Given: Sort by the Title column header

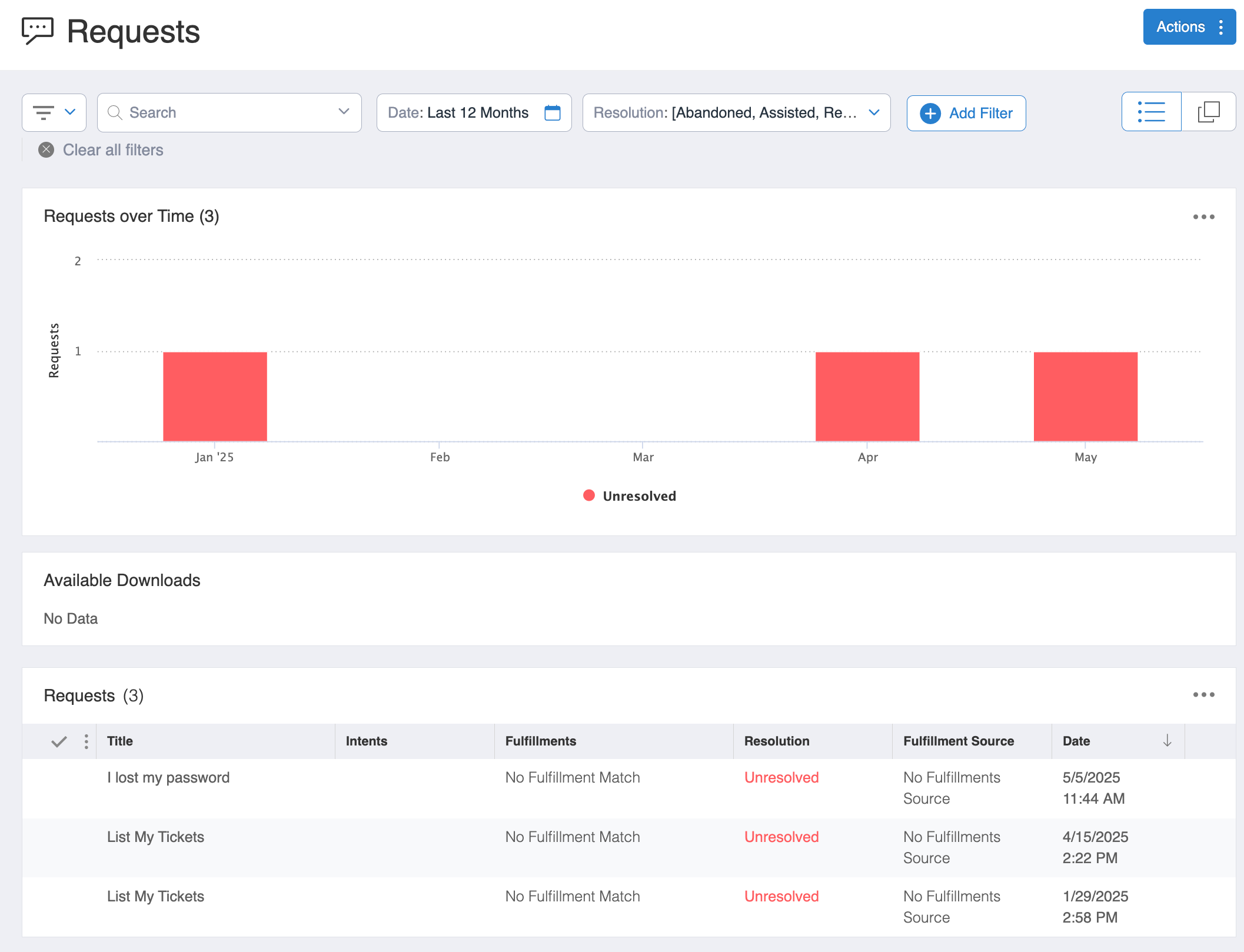Looking at the screenshot, I should (x=120, y=741).
